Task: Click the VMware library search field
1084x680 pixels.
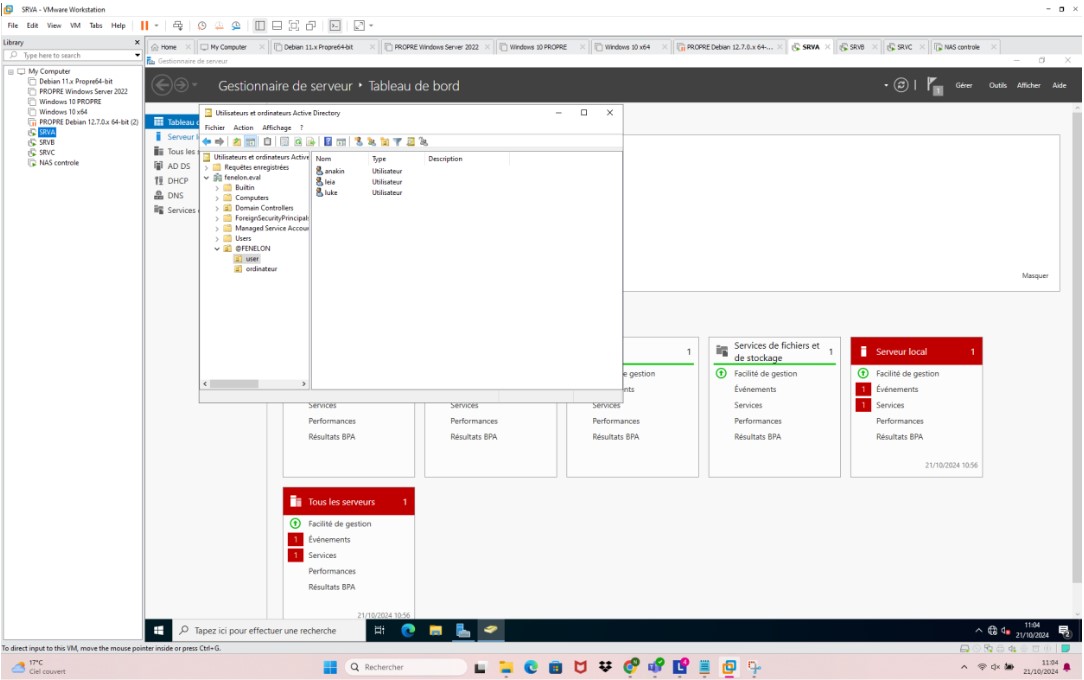Action: 71,55
